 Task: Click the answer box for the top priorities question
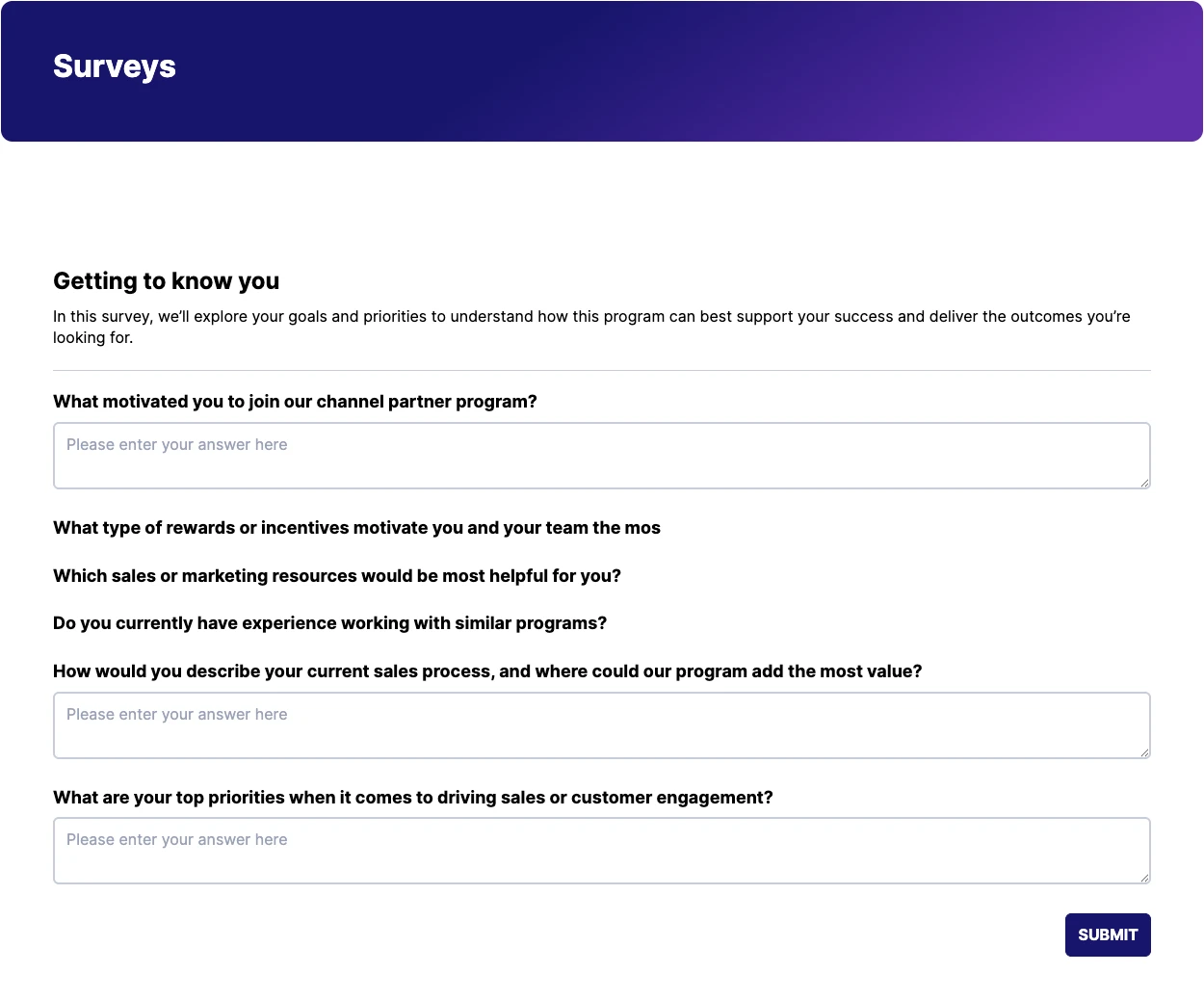point(601,851)
